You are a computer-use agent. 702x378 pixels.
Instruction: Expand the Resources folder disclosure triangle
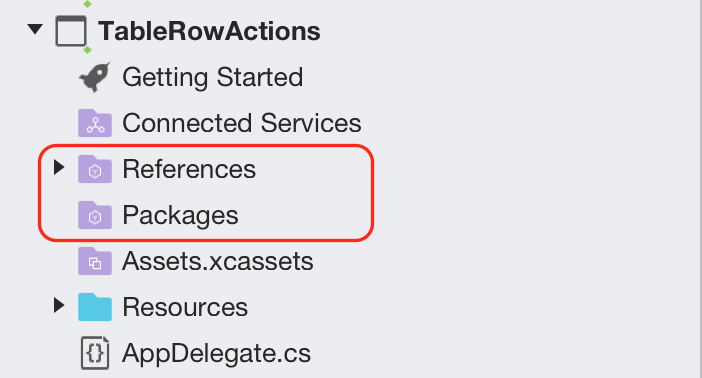tap(59, 305)
